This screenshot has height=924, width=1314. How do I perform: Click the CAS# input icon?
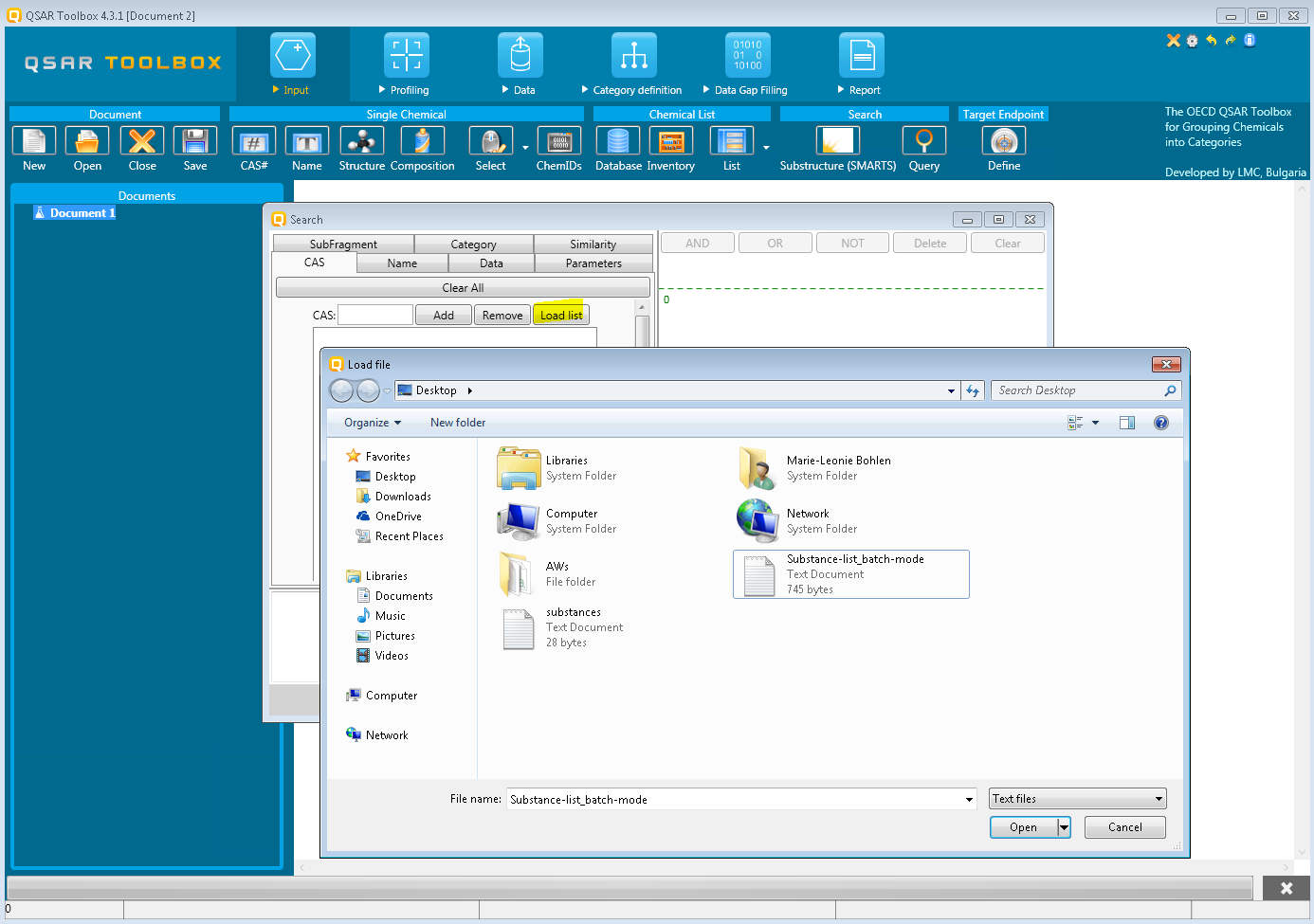pos(253,141)
